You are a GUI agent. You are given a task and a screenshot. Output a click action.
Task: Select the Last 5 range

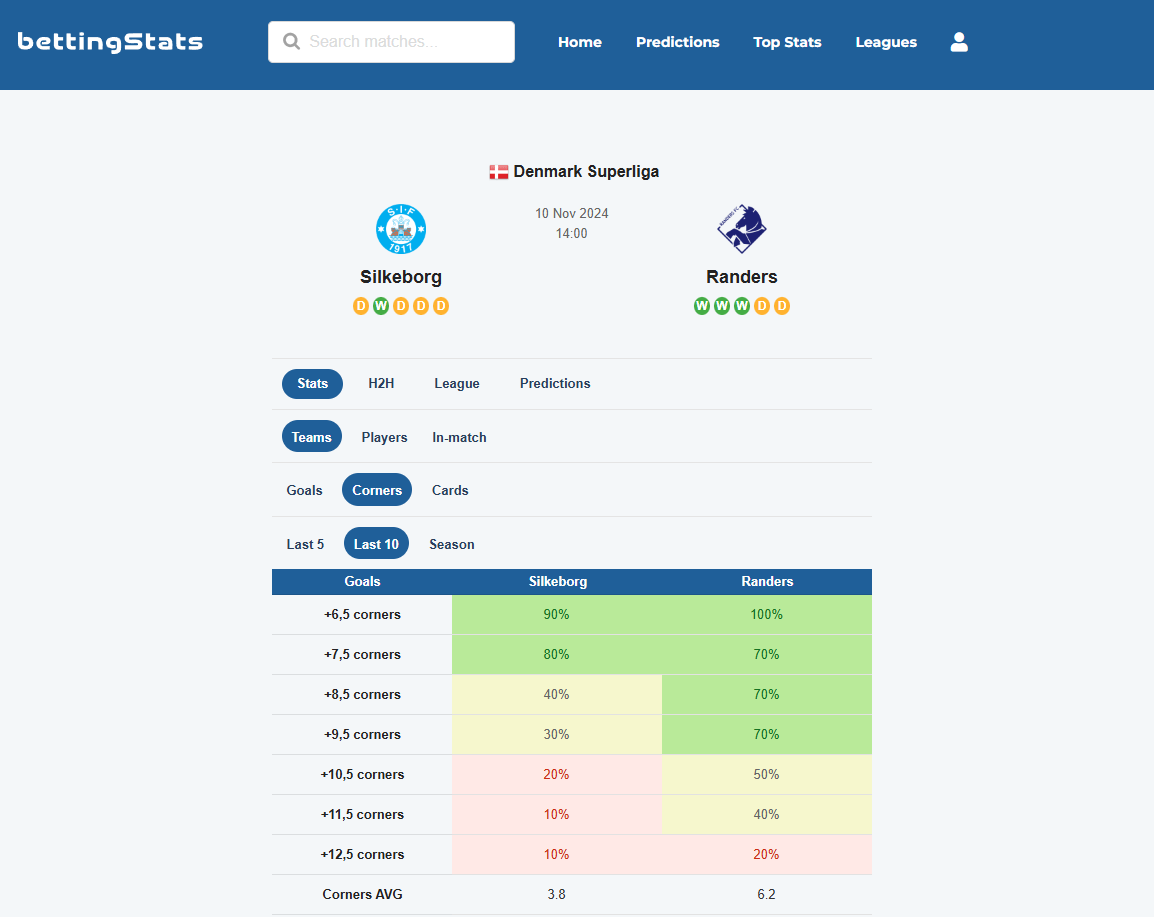[x=305, y=545]
